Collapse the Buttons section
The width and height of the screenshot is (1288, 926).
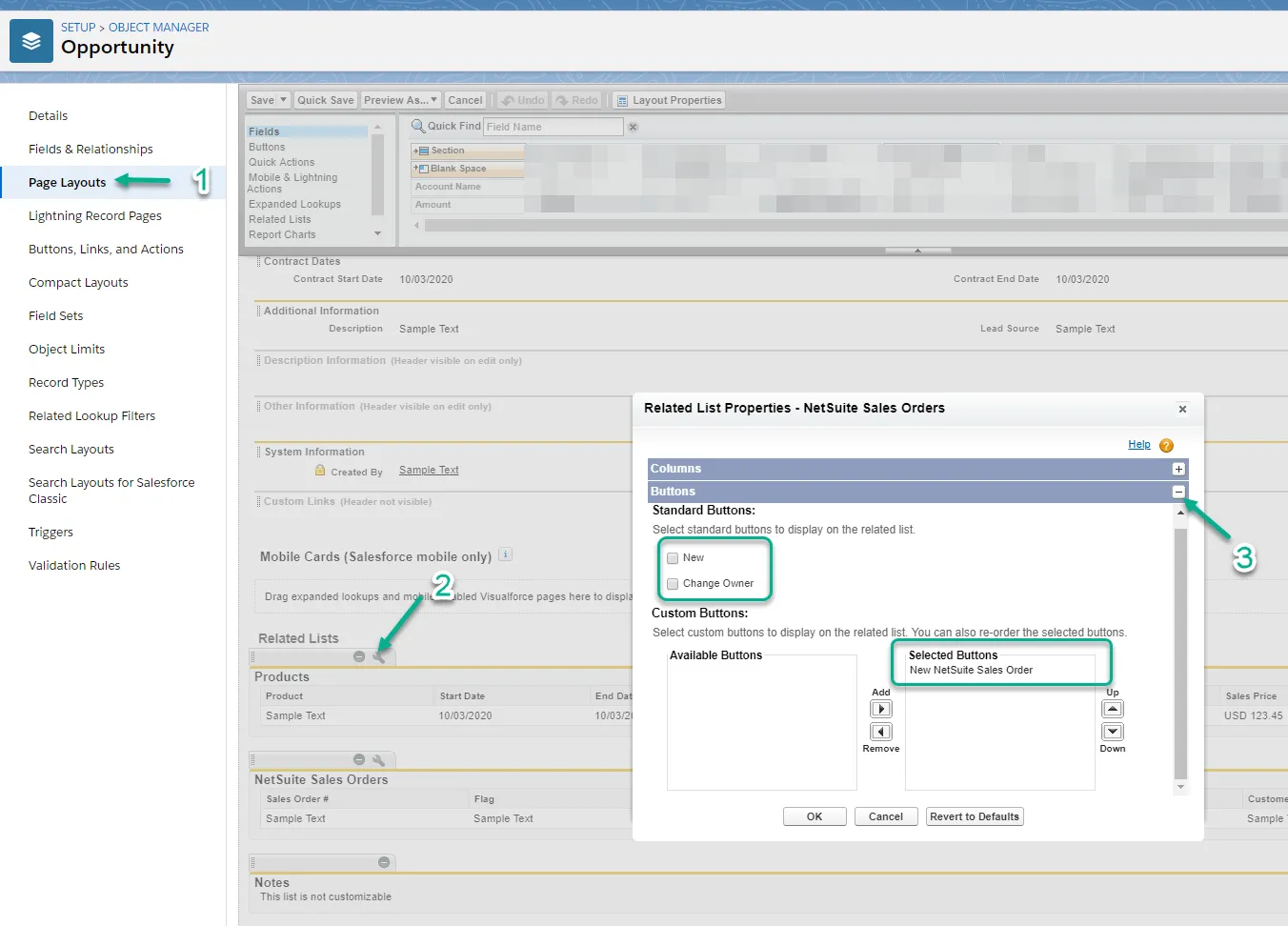tap(1178, 492)
